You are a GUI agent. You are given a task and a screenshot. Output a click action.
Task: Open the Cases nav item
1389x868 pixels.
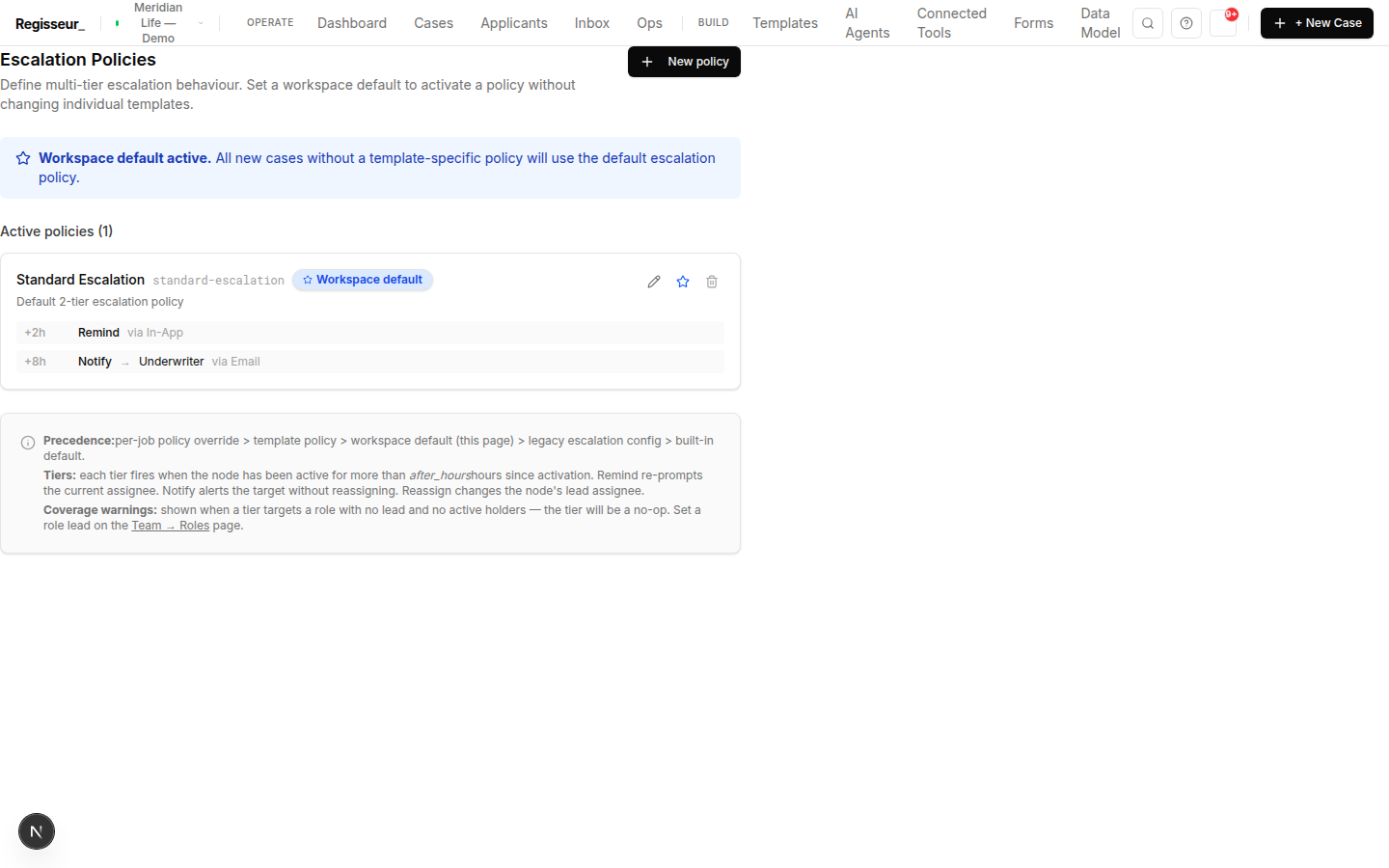point(433,23)
